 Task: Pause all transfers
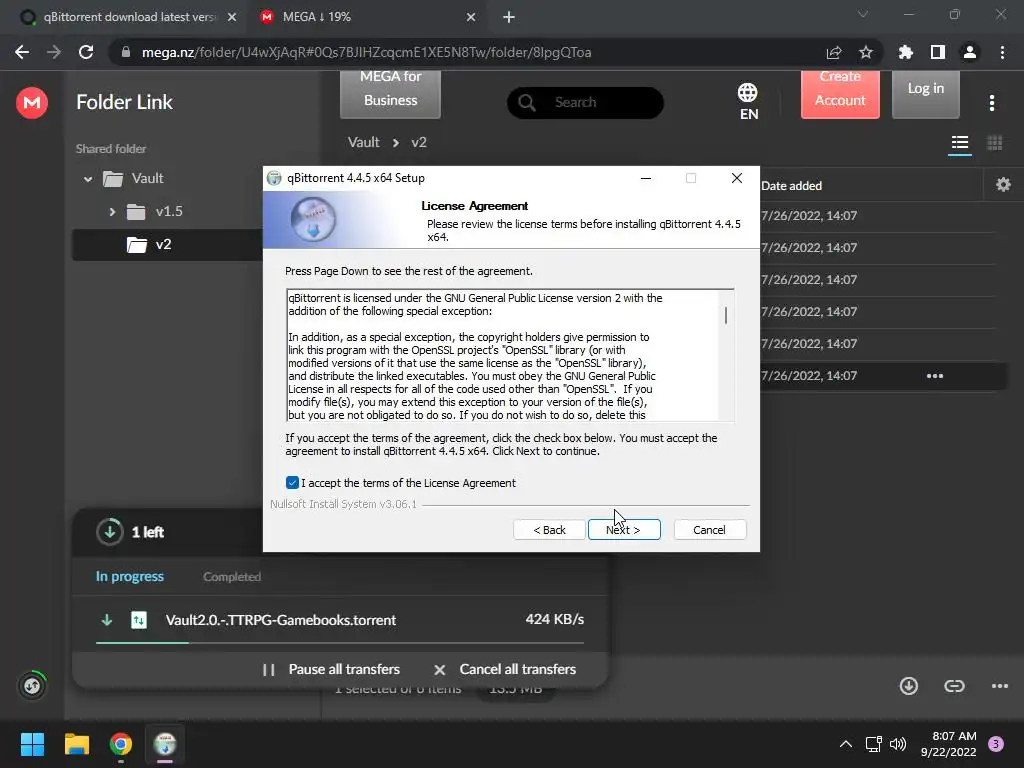click(331, 669)
